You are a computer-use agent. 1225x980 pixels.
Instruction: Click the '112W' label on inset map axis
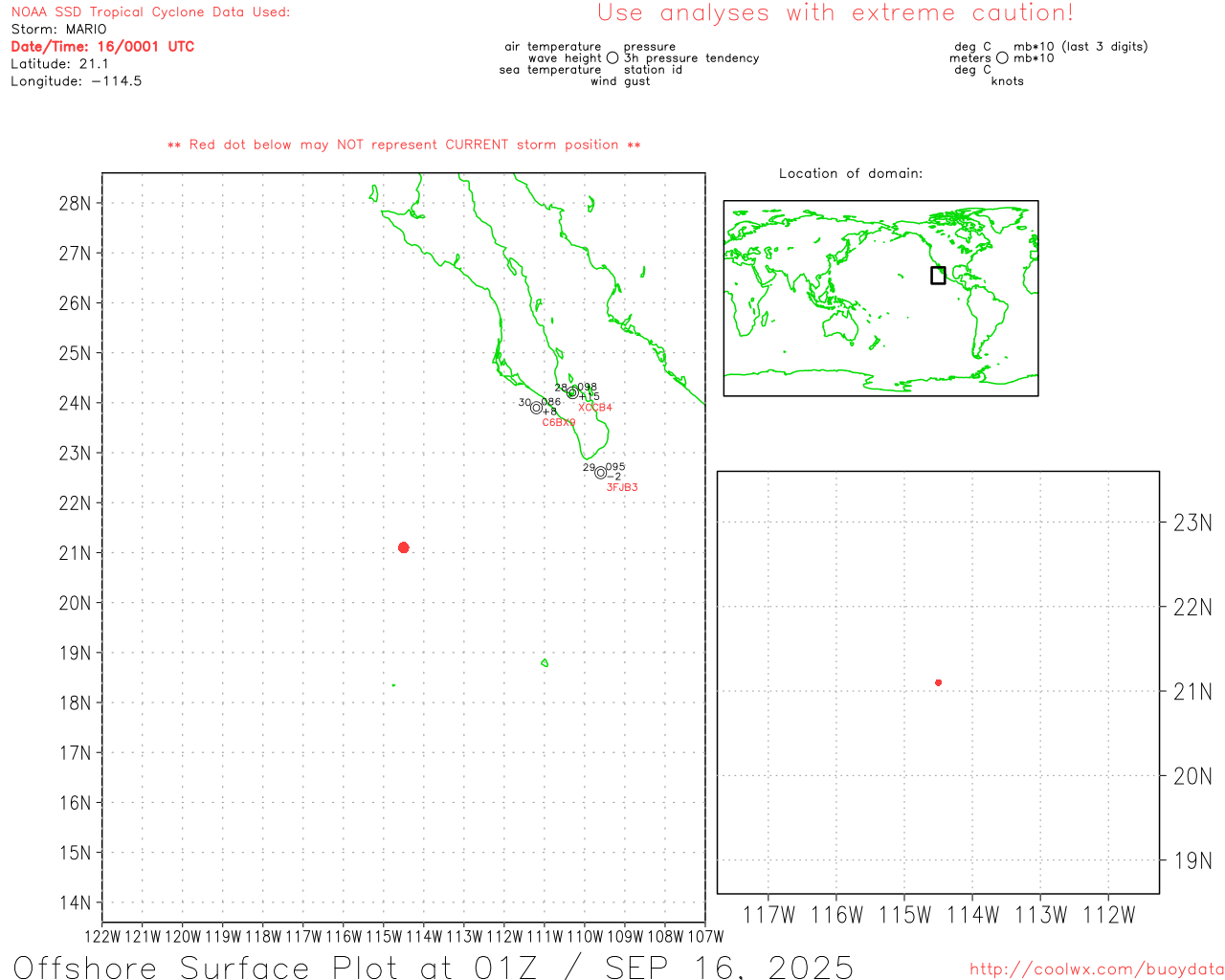(x=1108, y=915)
